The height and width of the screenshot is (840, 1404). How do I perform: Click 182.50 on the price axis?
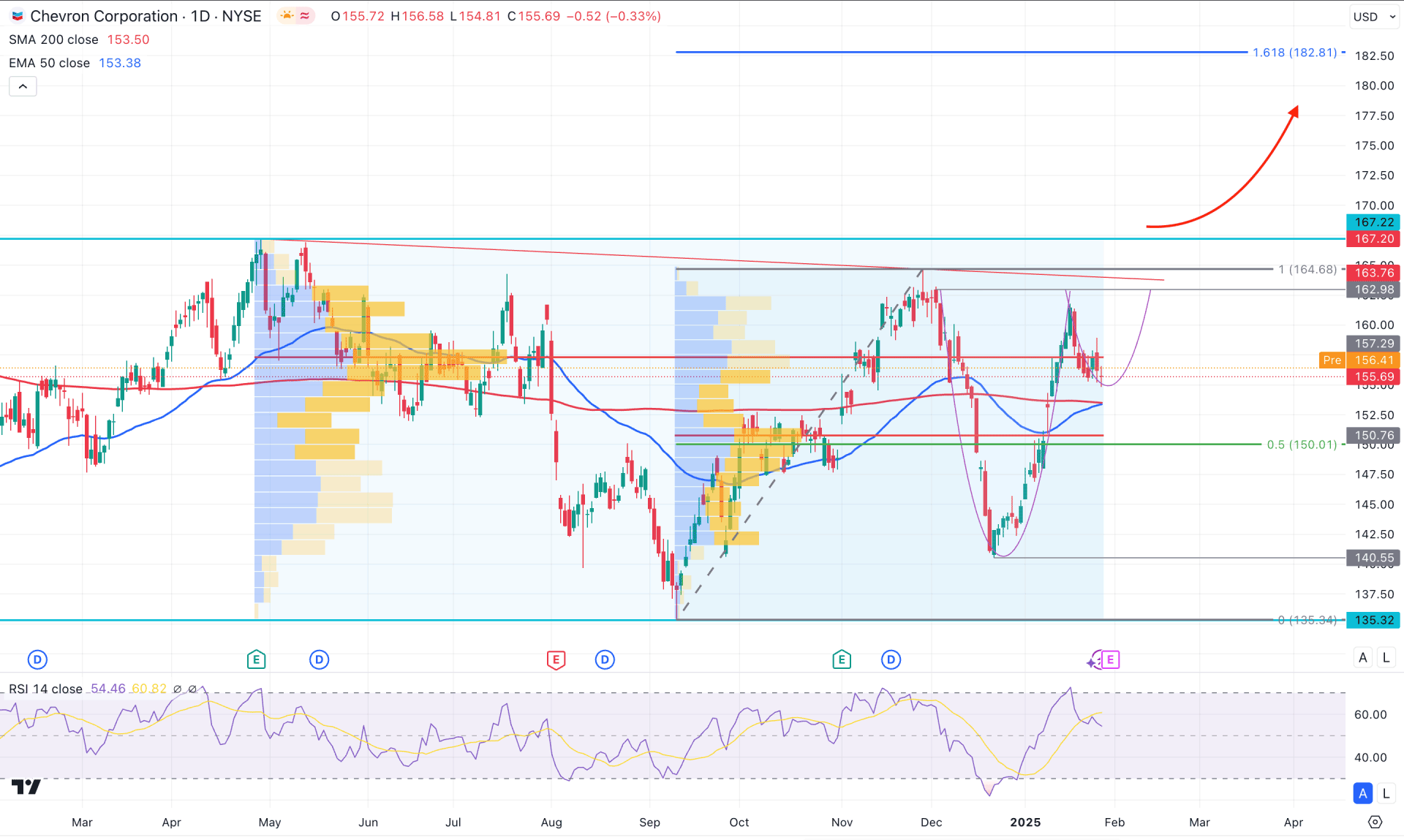click(1374, 56)
